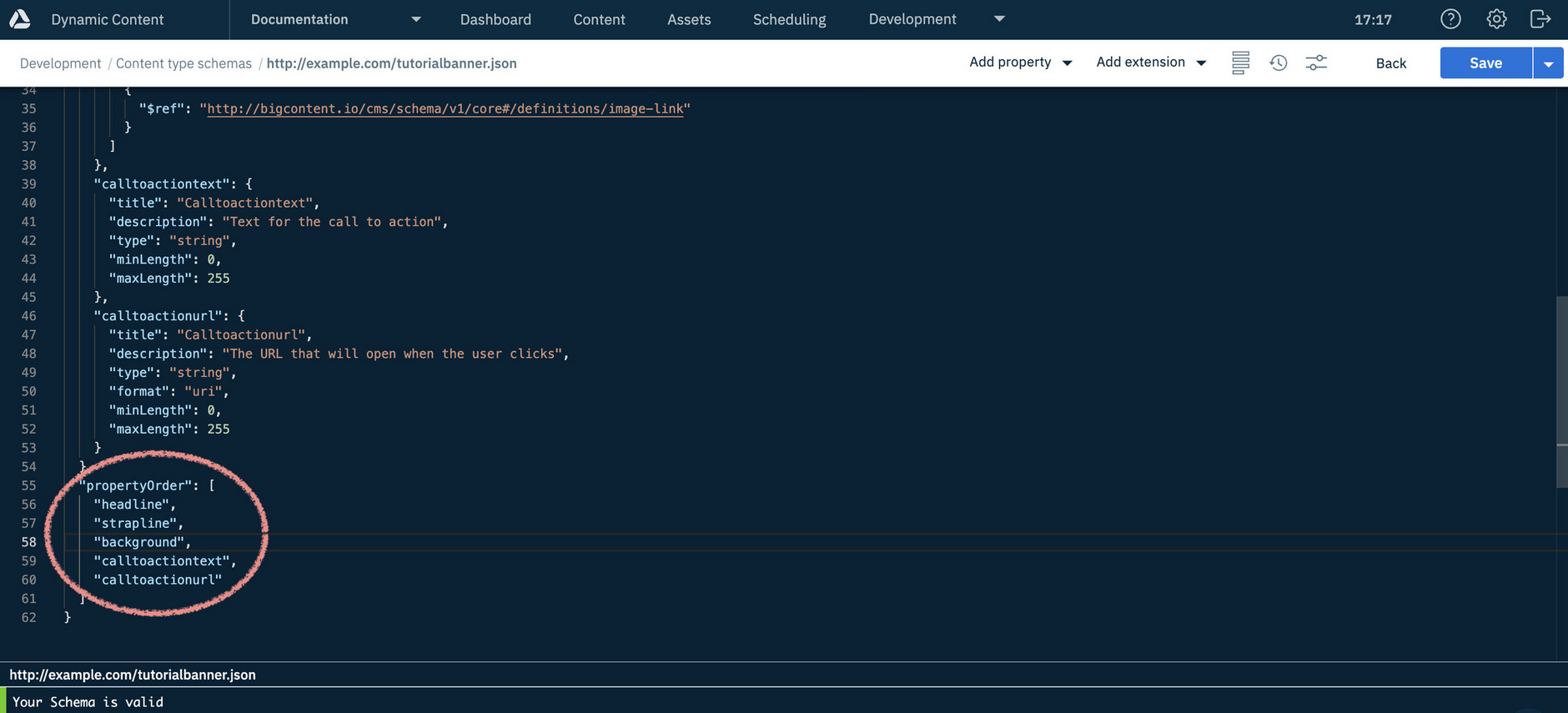This screenshot has height=713, width=1568.
Task: Click the Amplience logo icon
Action: [20, 19]
